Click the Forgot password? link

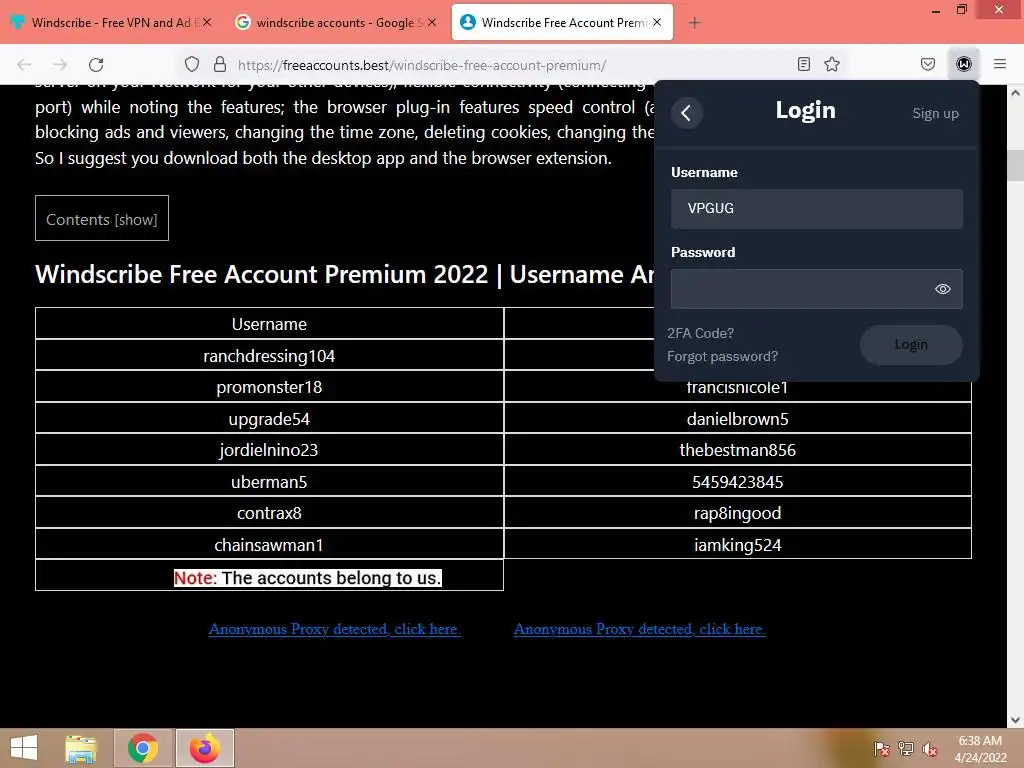pyautogui.click(x=722, y=357)
